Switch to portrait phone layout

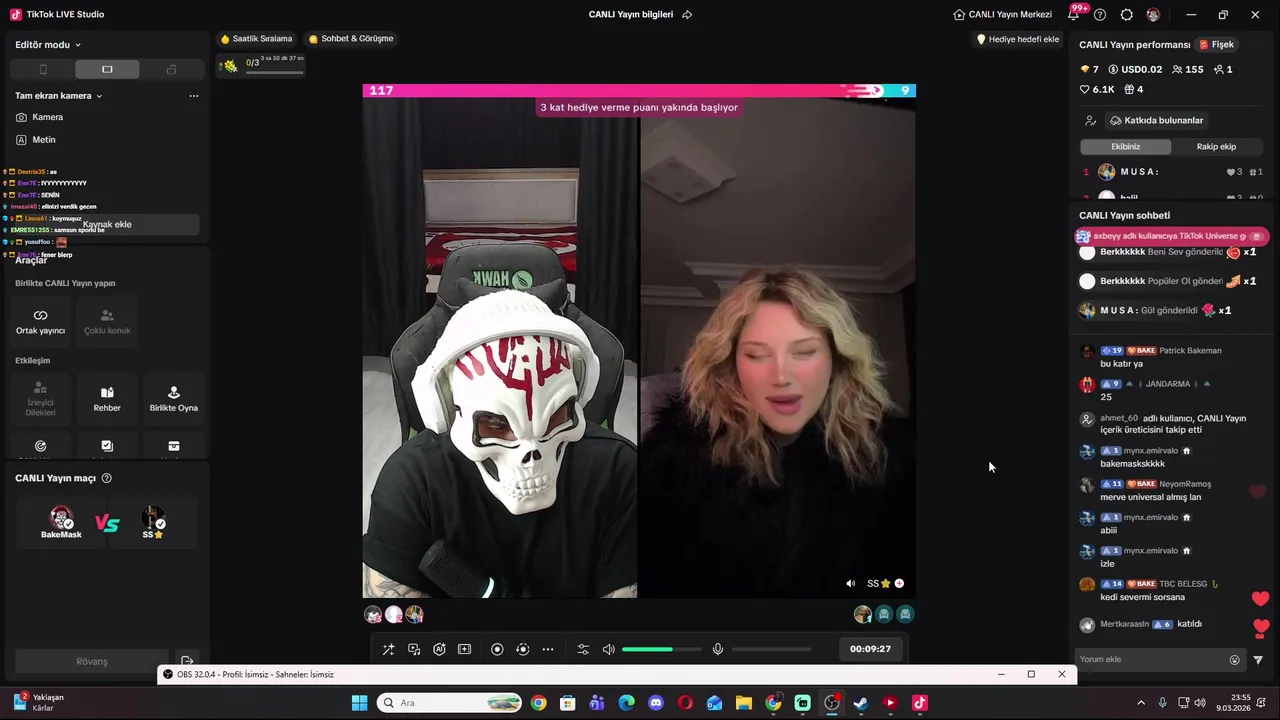click(x=43, y=69)
